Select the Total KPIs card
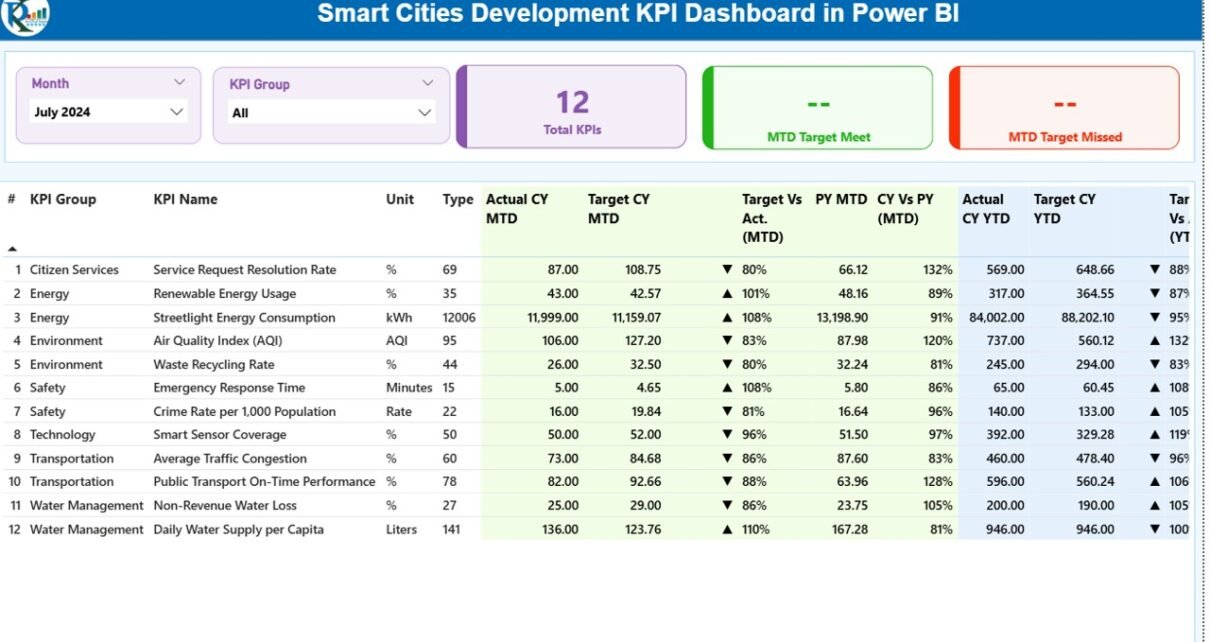This screenshot has height=642, width=1210. tap(572, 108)
